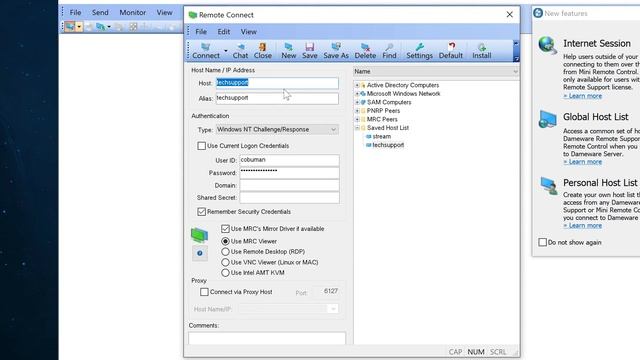Viewport: 640px width, 360px height.
Task: Click the NUM status bar indicator
Action: pos(476,352)
